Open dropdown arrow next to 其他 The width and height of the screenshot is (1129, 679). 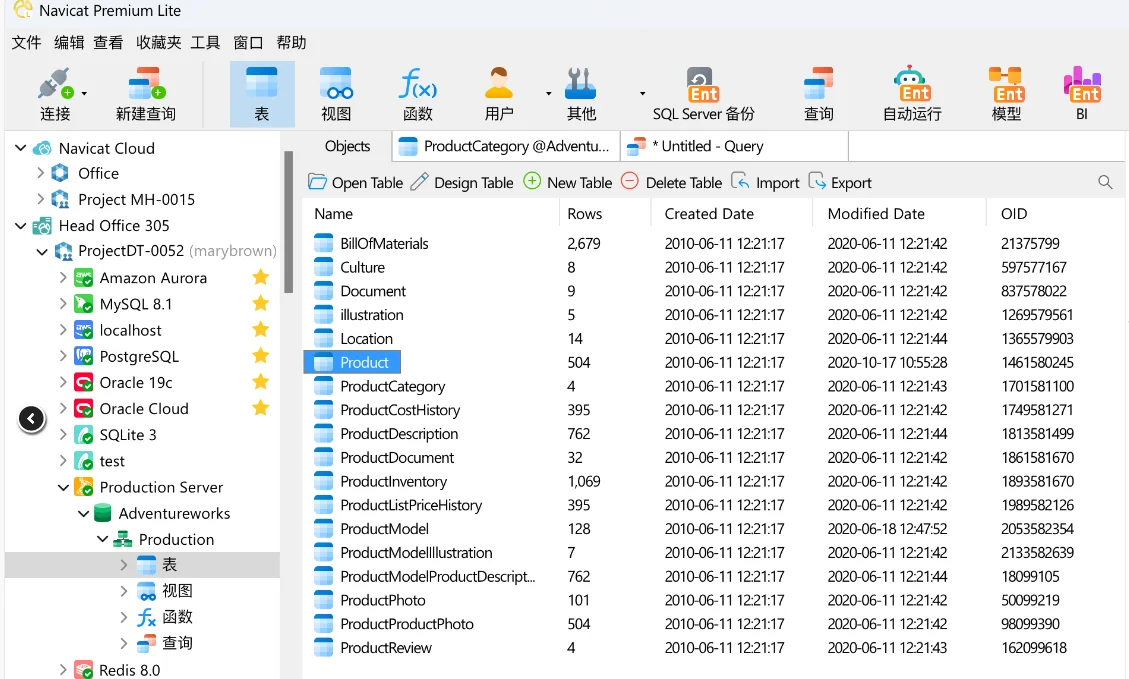(642, 93)
